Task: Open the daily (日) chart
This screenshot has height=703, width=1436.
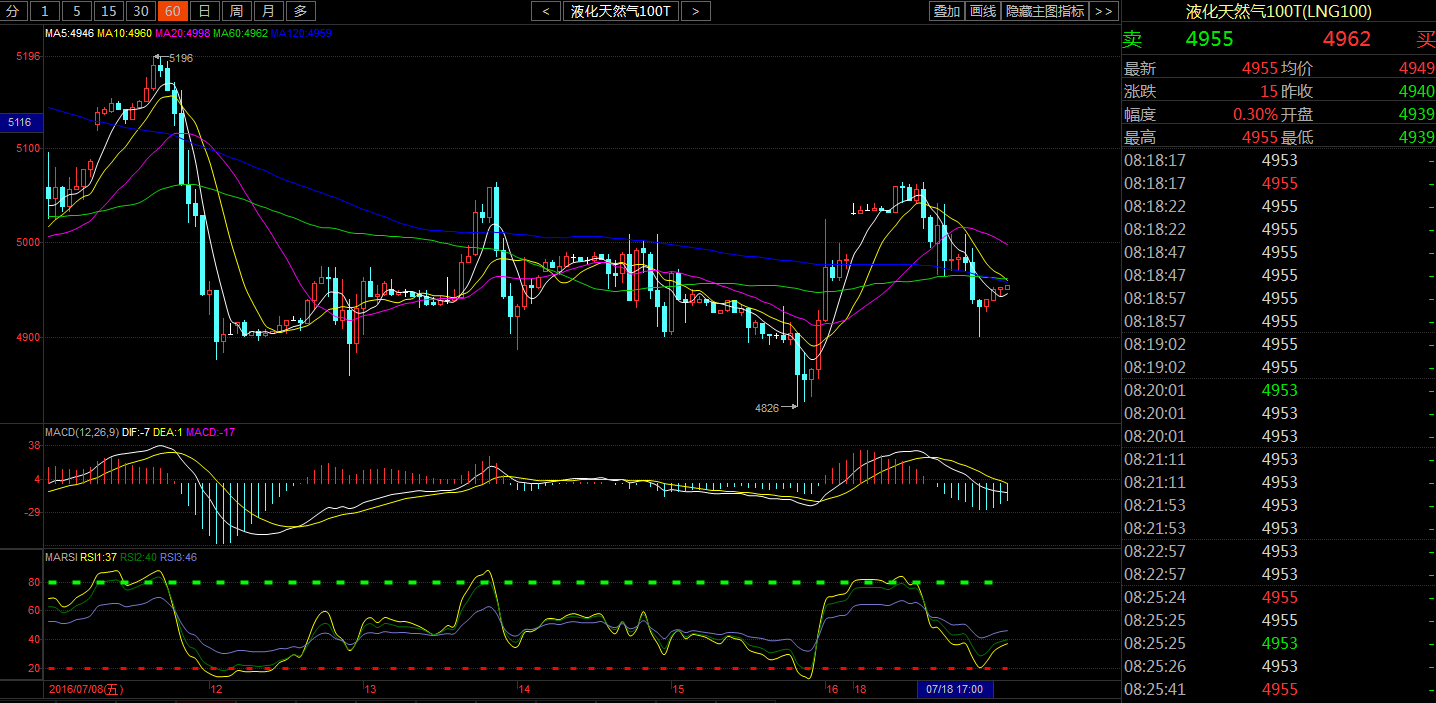Action: tap(204, 11)
